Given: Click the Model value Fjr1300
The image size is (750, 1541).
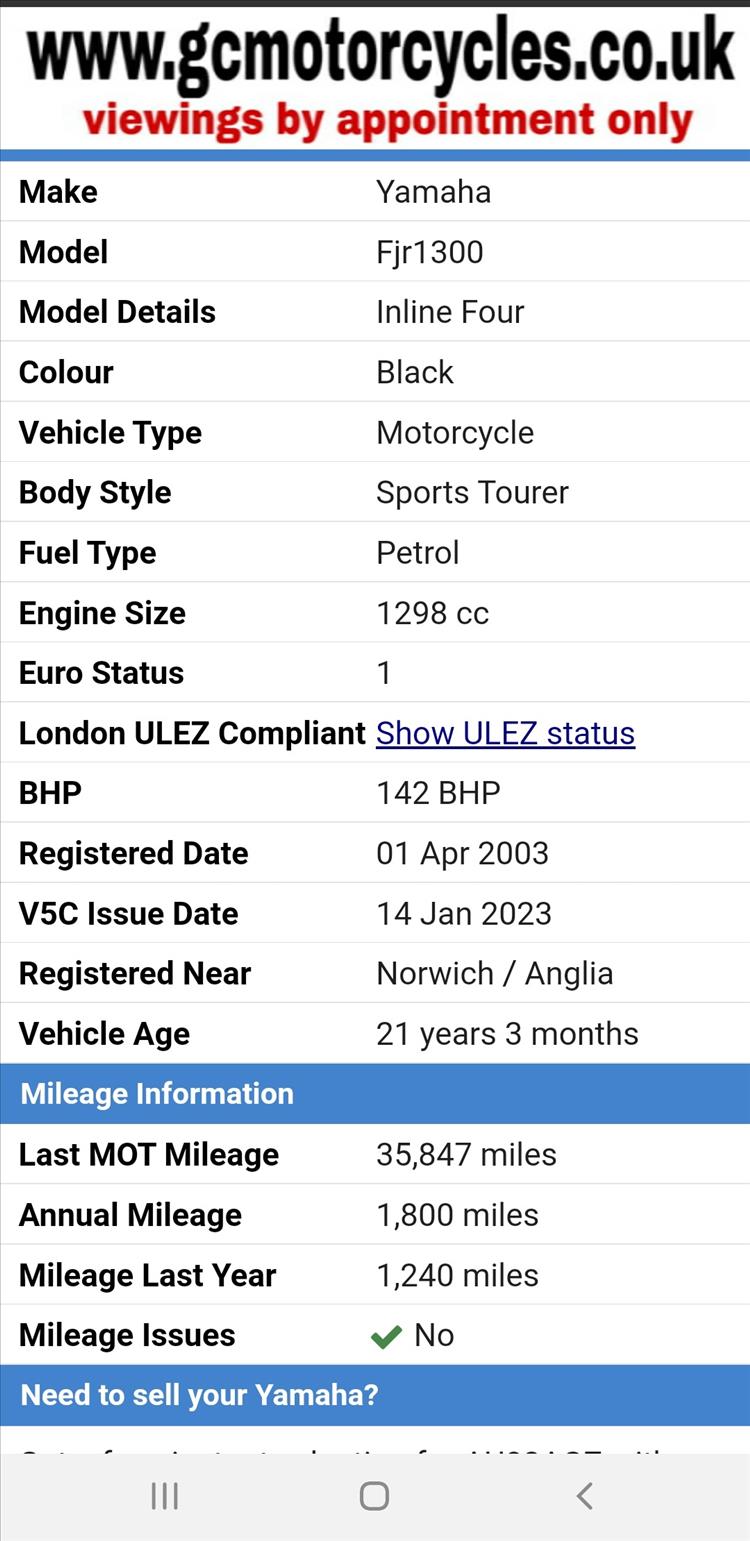Looking at the screenshot, I should 430,252.
